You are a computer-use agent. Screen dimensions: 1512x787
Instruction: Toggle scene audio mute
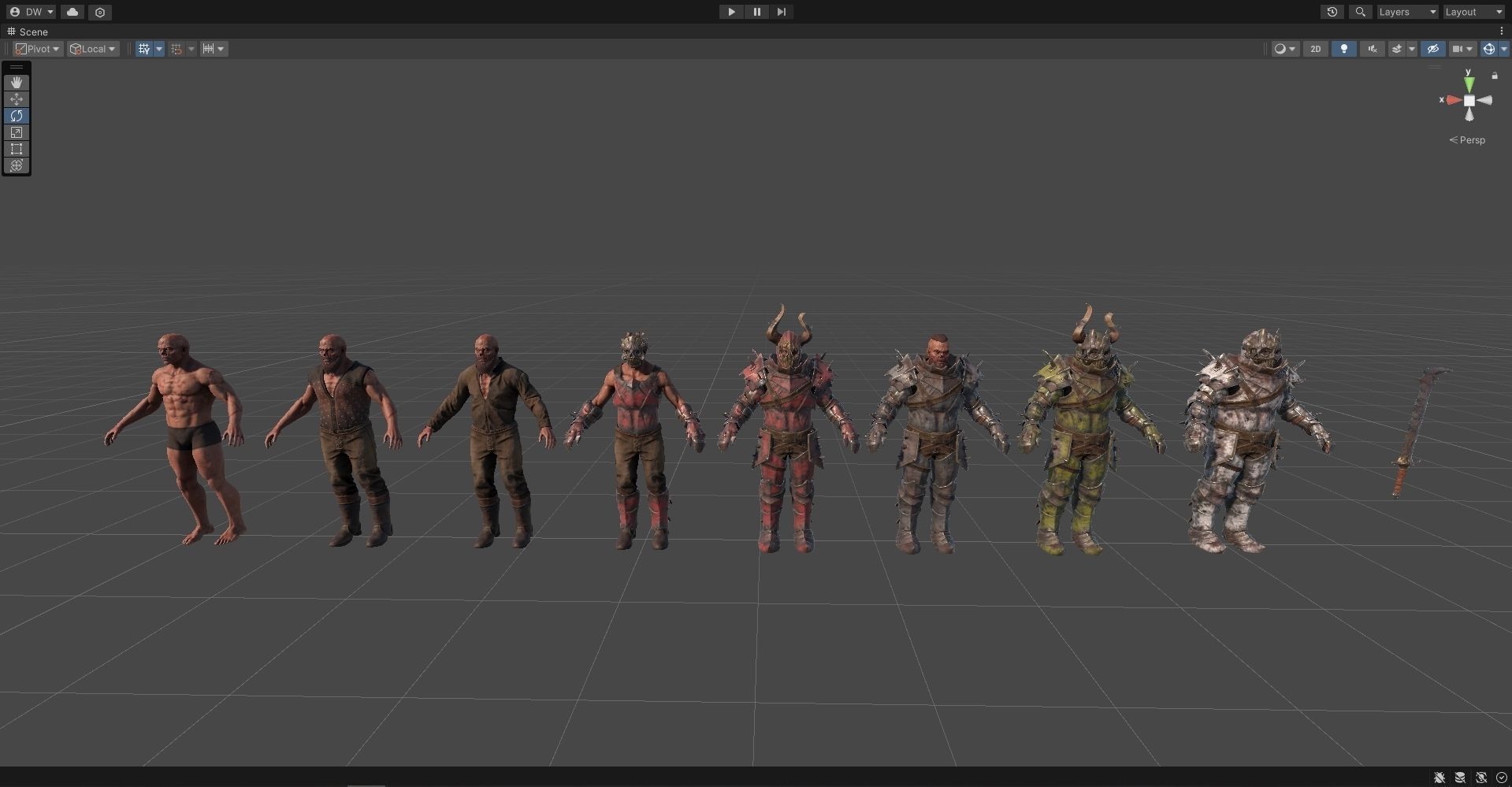[1373, 49]
